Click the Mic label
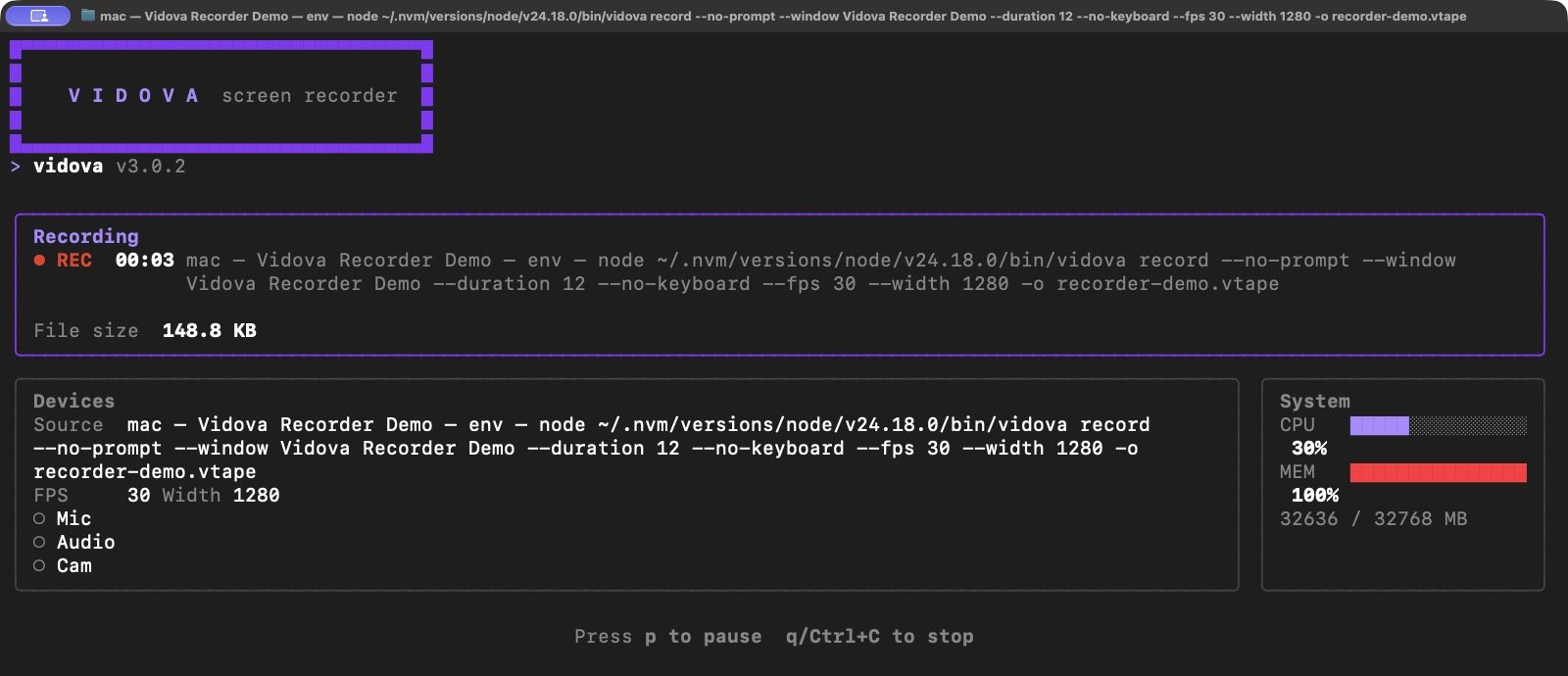The height and width of the screenshot is (676, 1568). coord(74,519)
